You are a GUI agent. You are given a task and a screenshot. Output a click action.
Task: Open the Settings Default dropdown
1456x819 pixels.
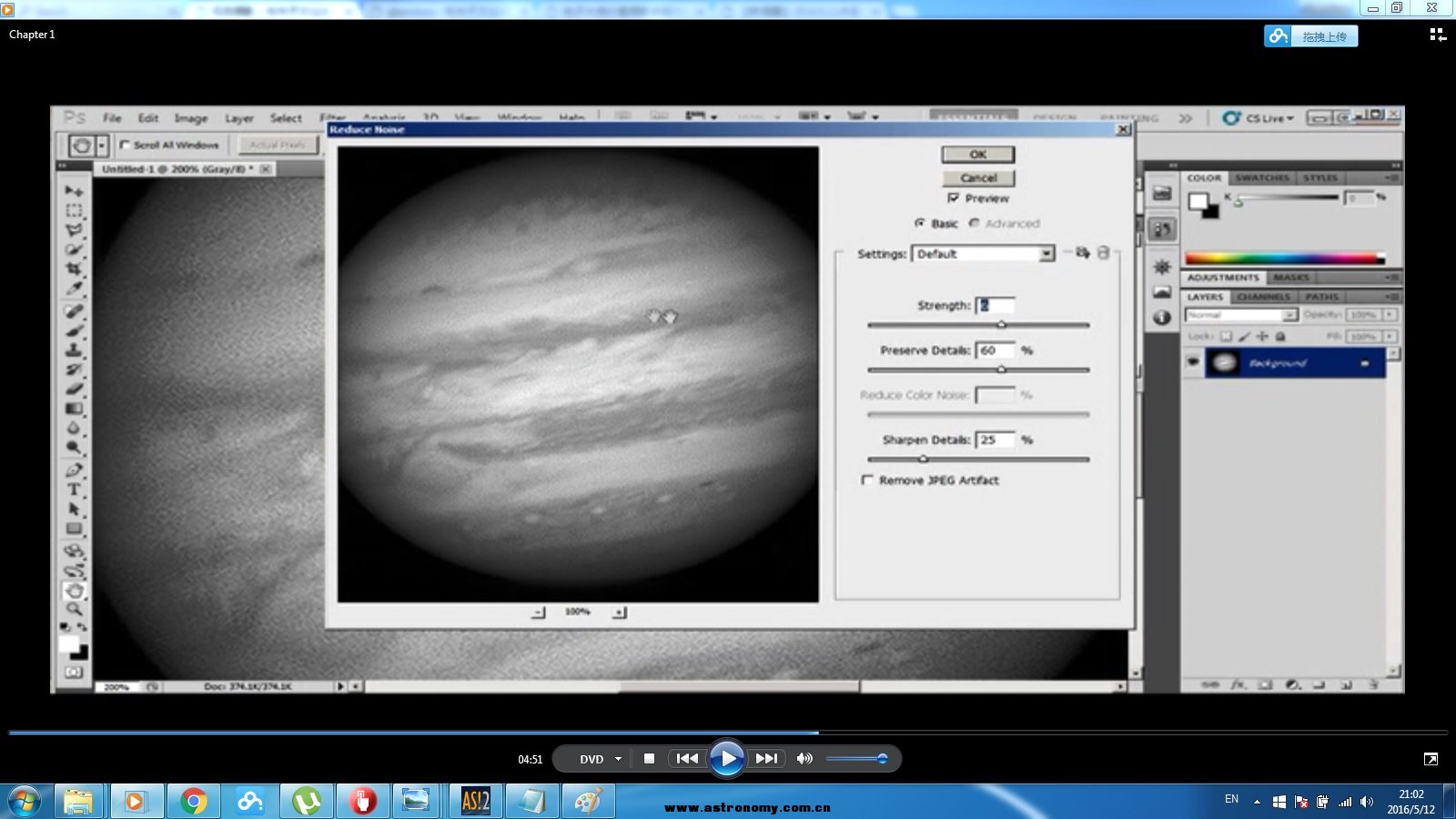[983, 254]
